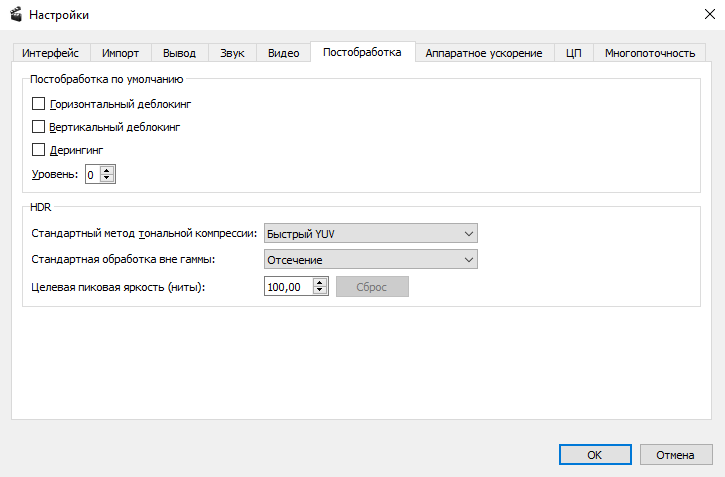Expand the Отсечение out-of-gamut dropdown
The width and height of the screenshot is (725, 477).
point(370,259)
